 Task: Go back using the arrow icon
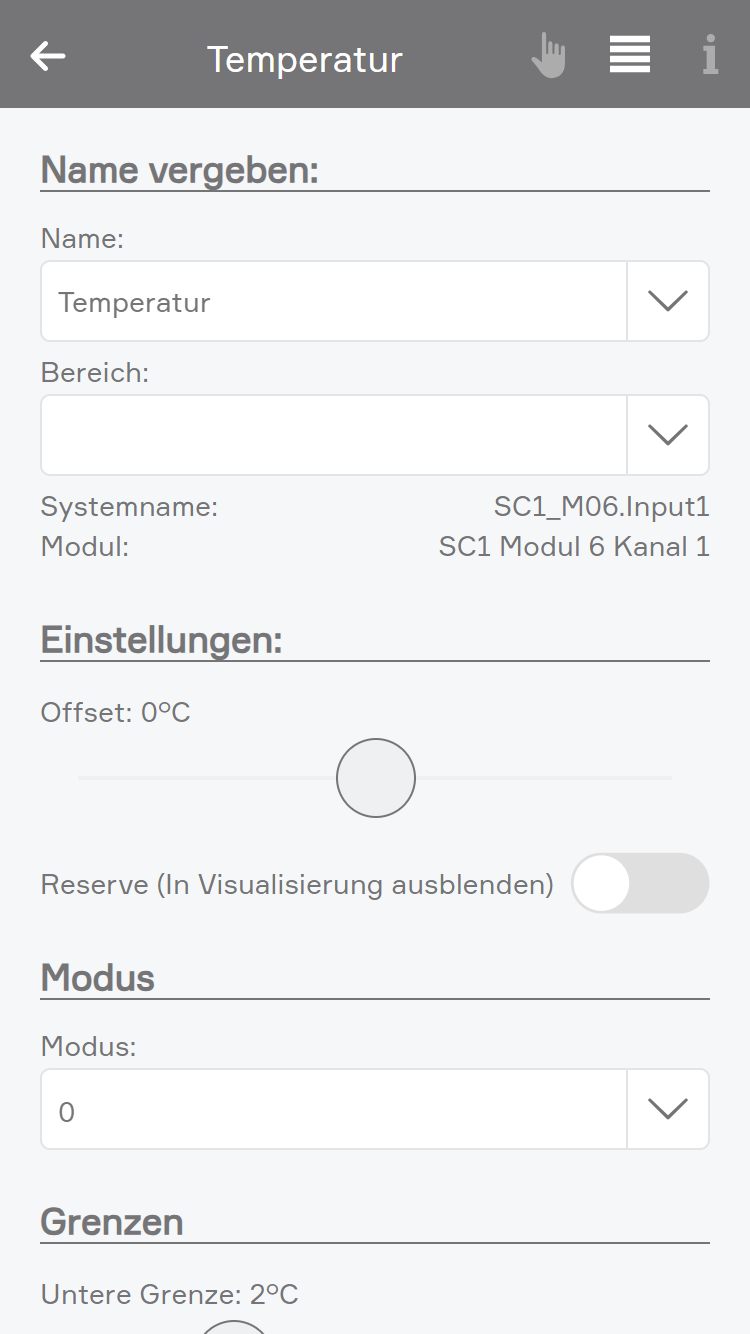48,56
